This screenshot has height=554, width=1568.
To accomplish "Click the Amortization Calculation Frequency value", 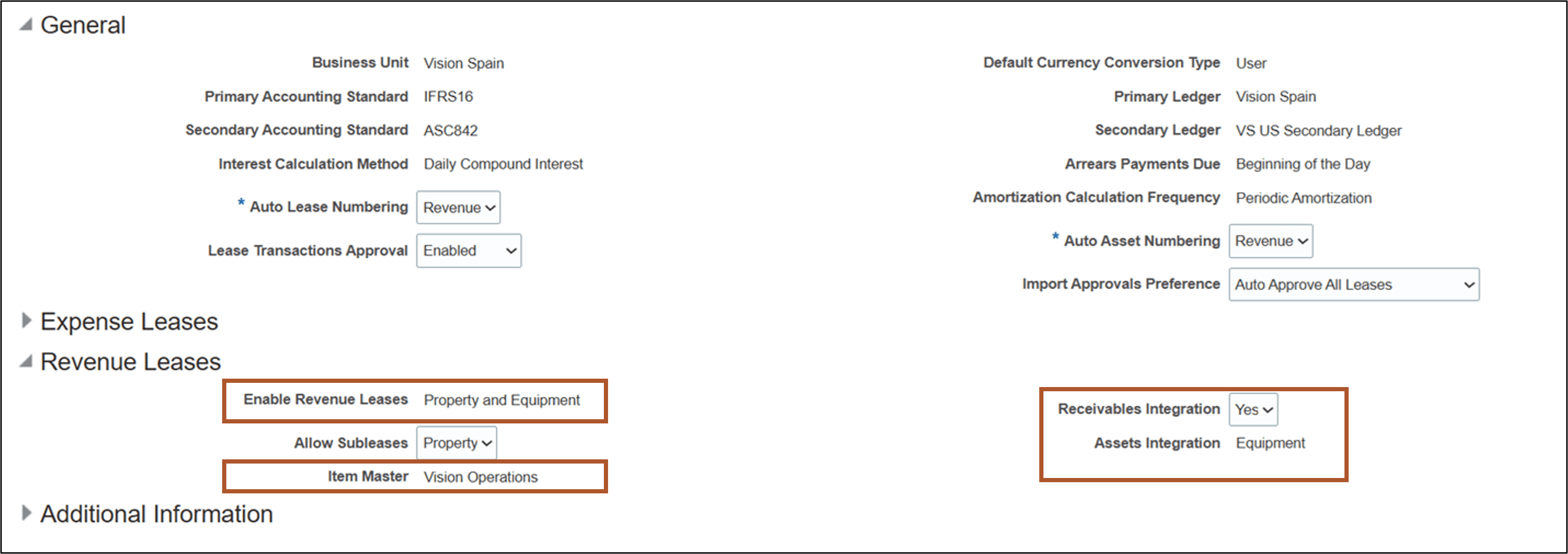I will click(1303, 198).
